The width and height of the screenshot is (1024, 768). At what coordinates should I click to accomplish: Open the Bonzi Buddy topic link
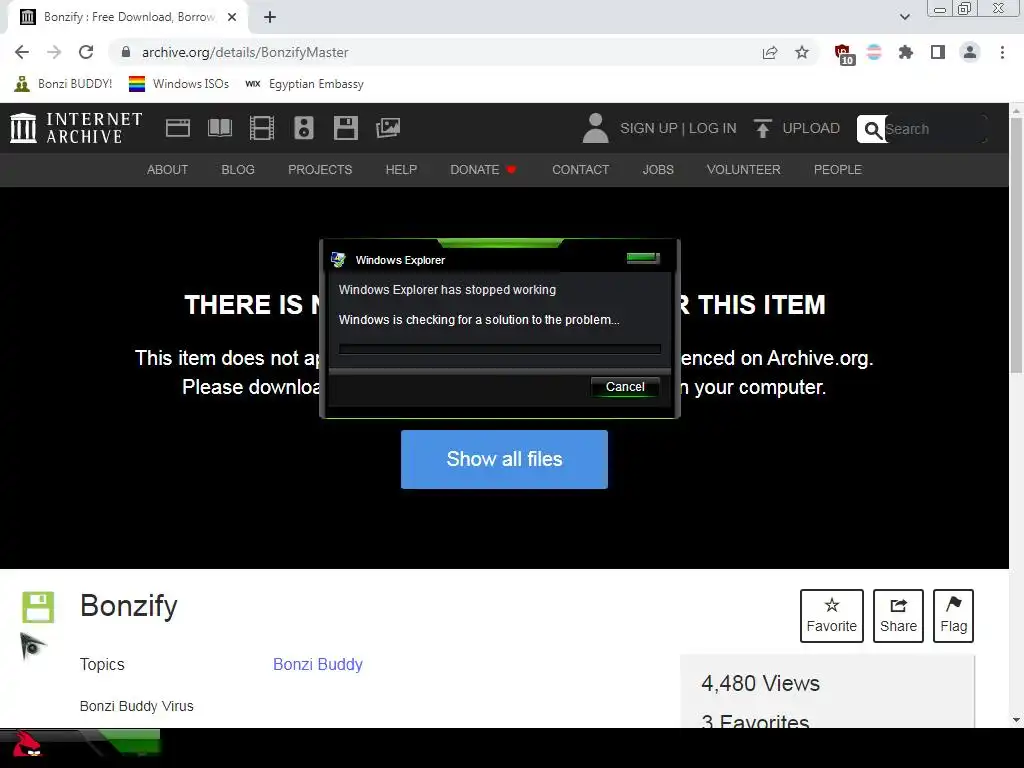[317, 664]
